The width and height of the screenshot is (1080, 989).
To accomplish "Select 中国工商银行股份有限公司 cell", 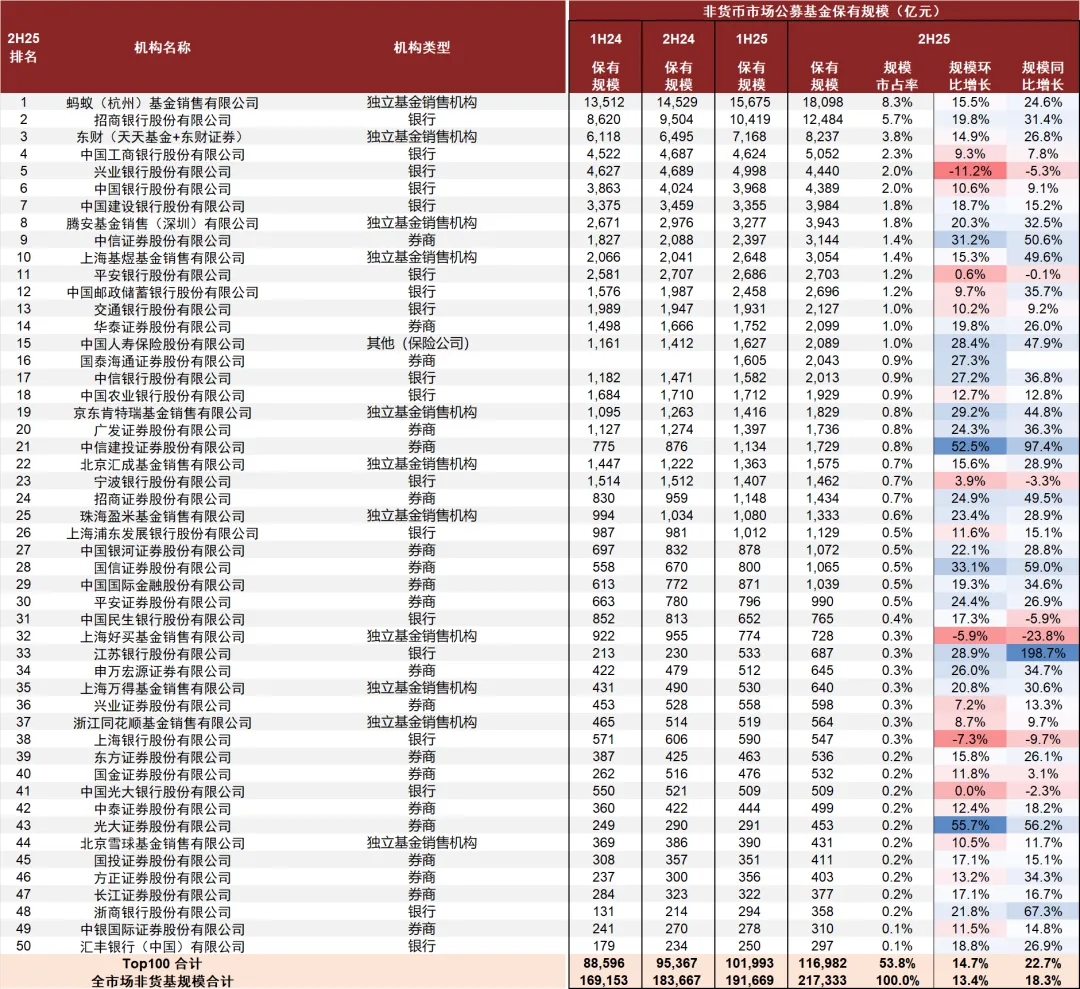I will (163, 154).
